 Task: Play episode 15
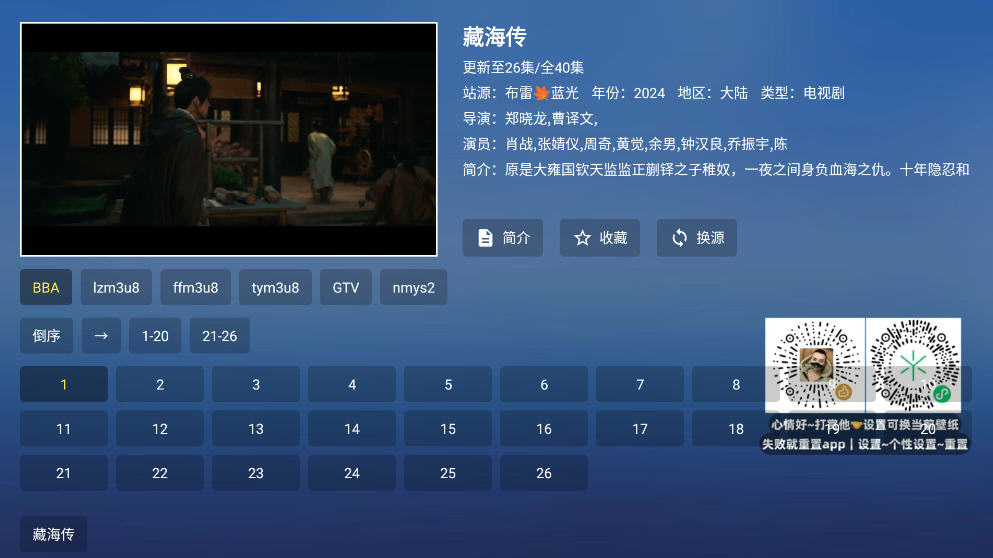click(448, 429)
